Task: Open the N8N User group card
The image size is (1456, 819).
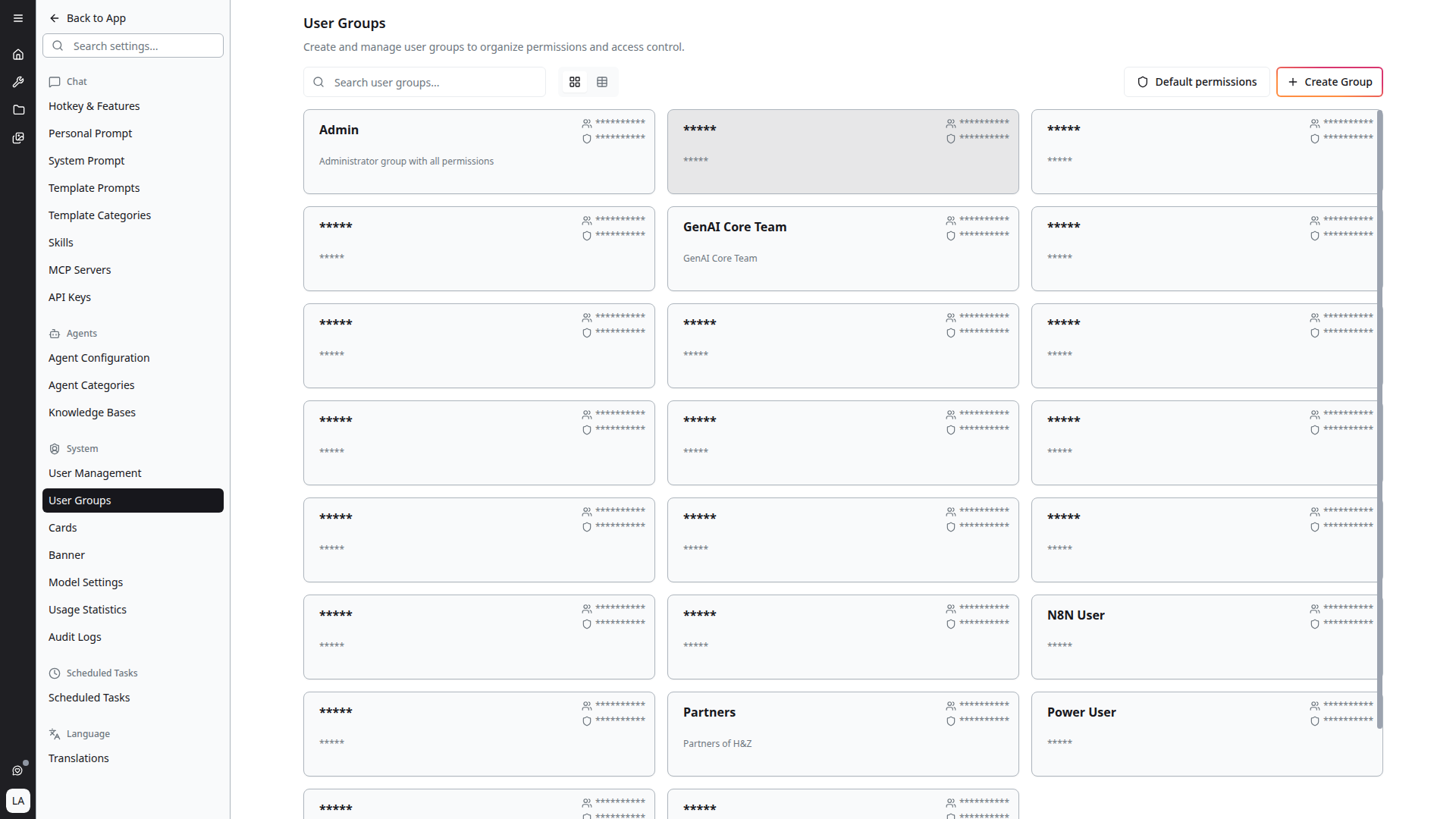Action: (x=1207, y=637)
